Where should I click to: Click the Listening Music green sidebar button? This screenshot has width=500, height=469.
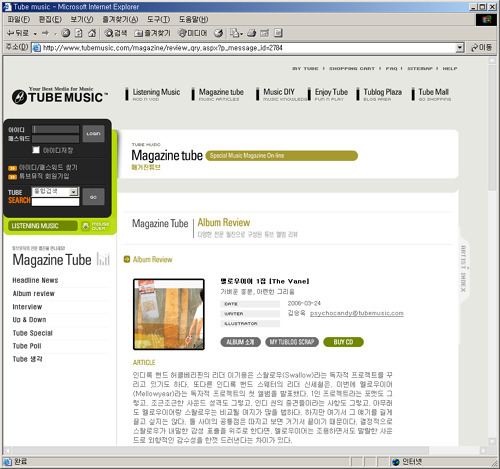click(x=43, y=226)
